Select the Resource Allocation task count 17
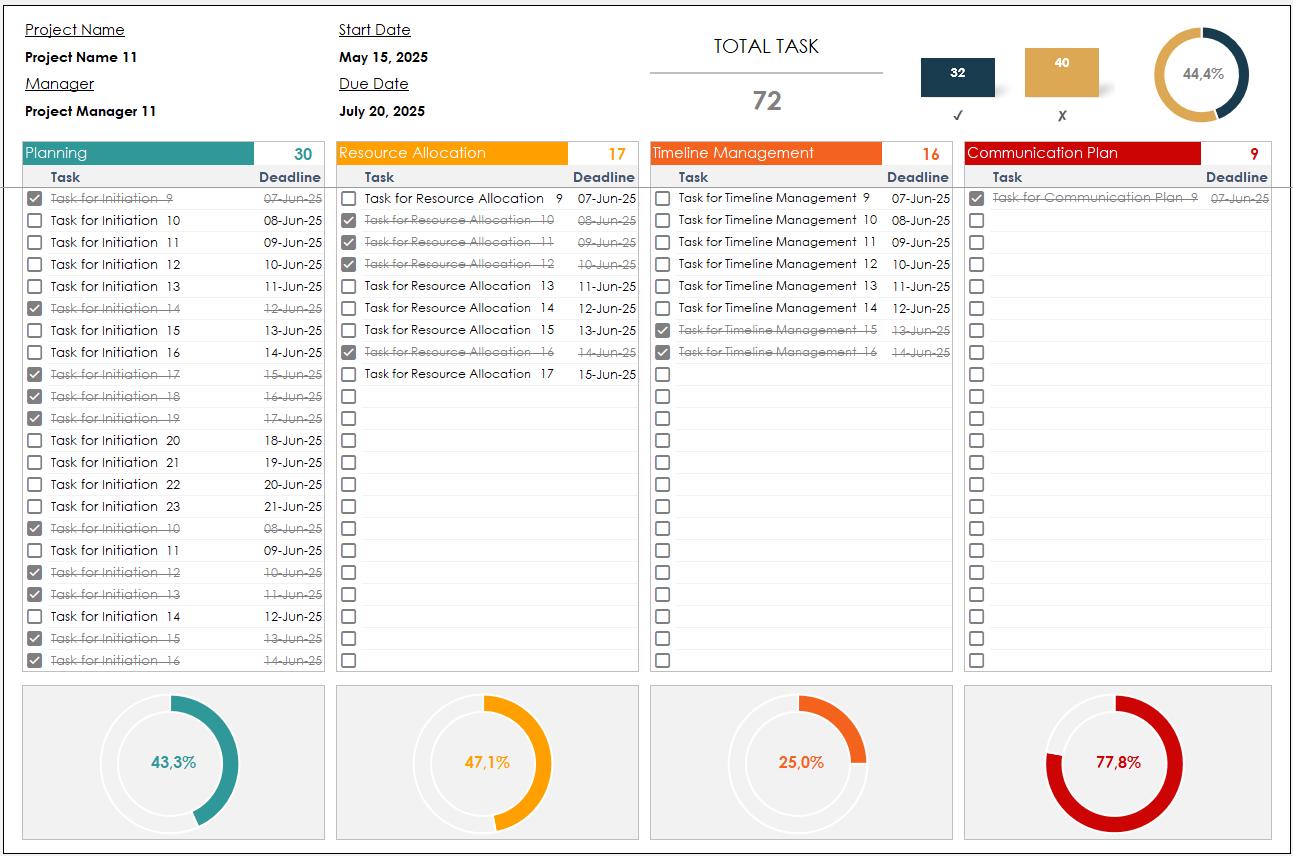 (617, 154)
